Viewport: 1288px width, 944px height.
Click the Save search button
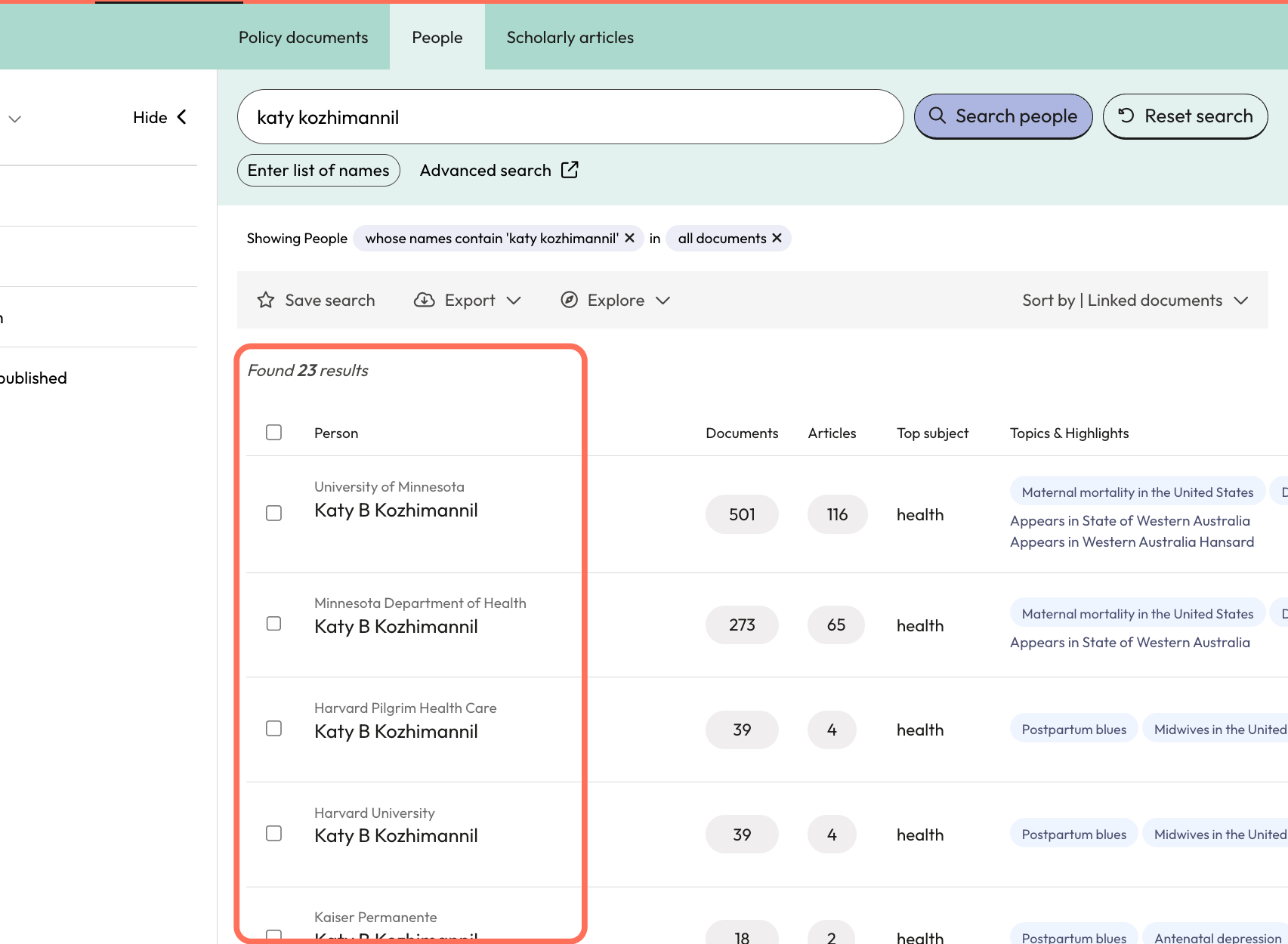click(317, 300)
